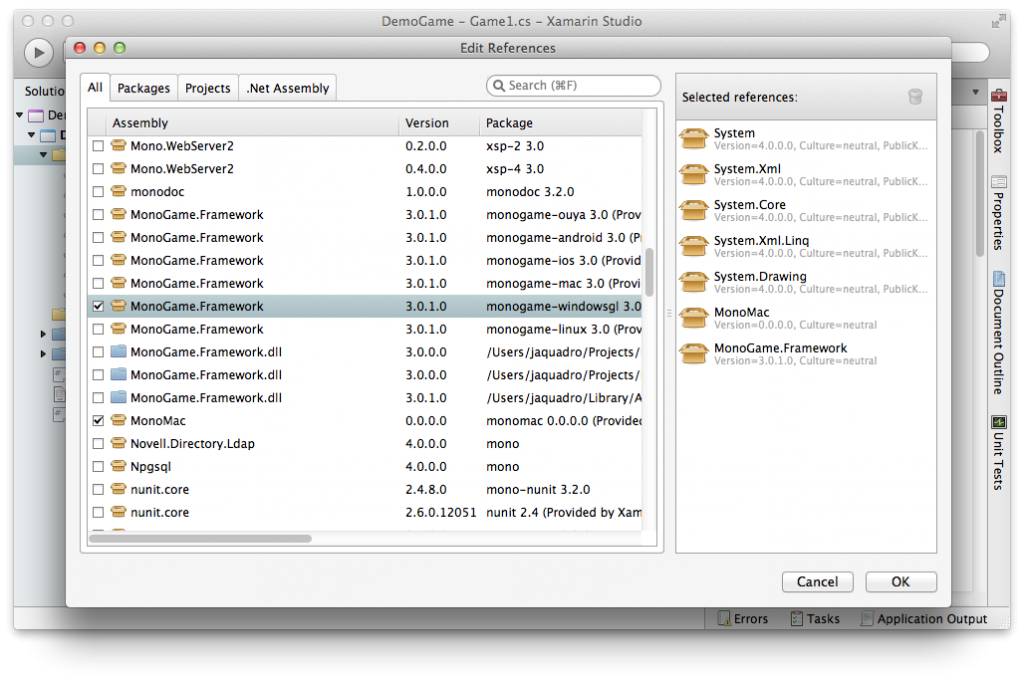This screenshot has height=686, width=1024.
Task: Click the package icon in the xsp-2 row
Action: point(118,146)
